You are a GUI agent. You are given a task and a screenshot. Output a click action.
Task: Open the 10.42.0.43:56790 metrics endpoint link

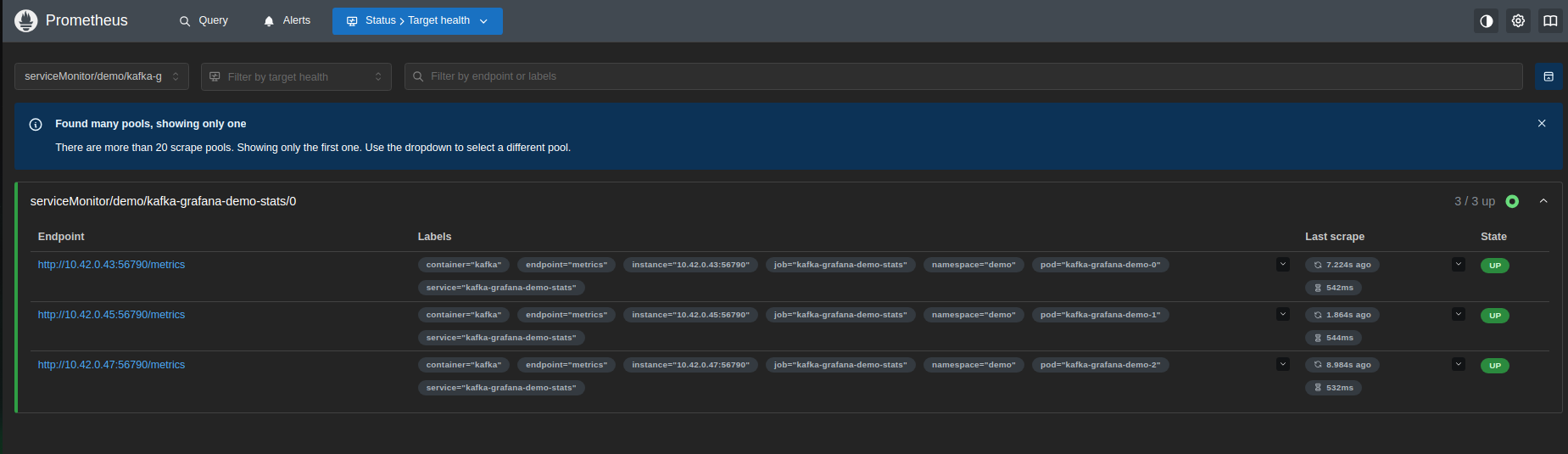(x=111, y=265)
